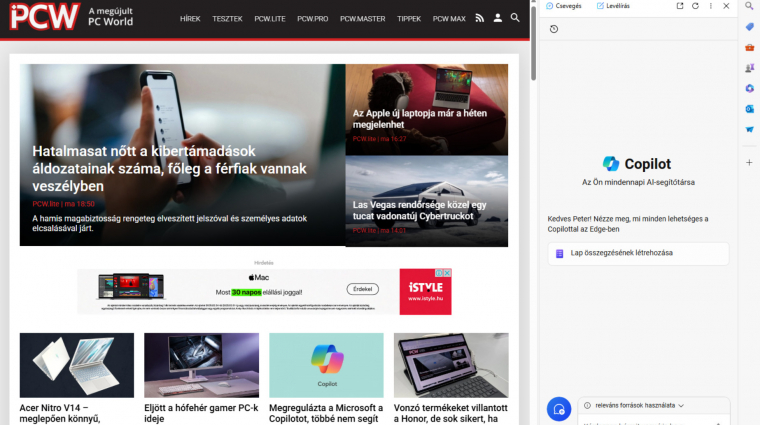
Task: Open the HÍREK menu item
Action: click(190, 19)
